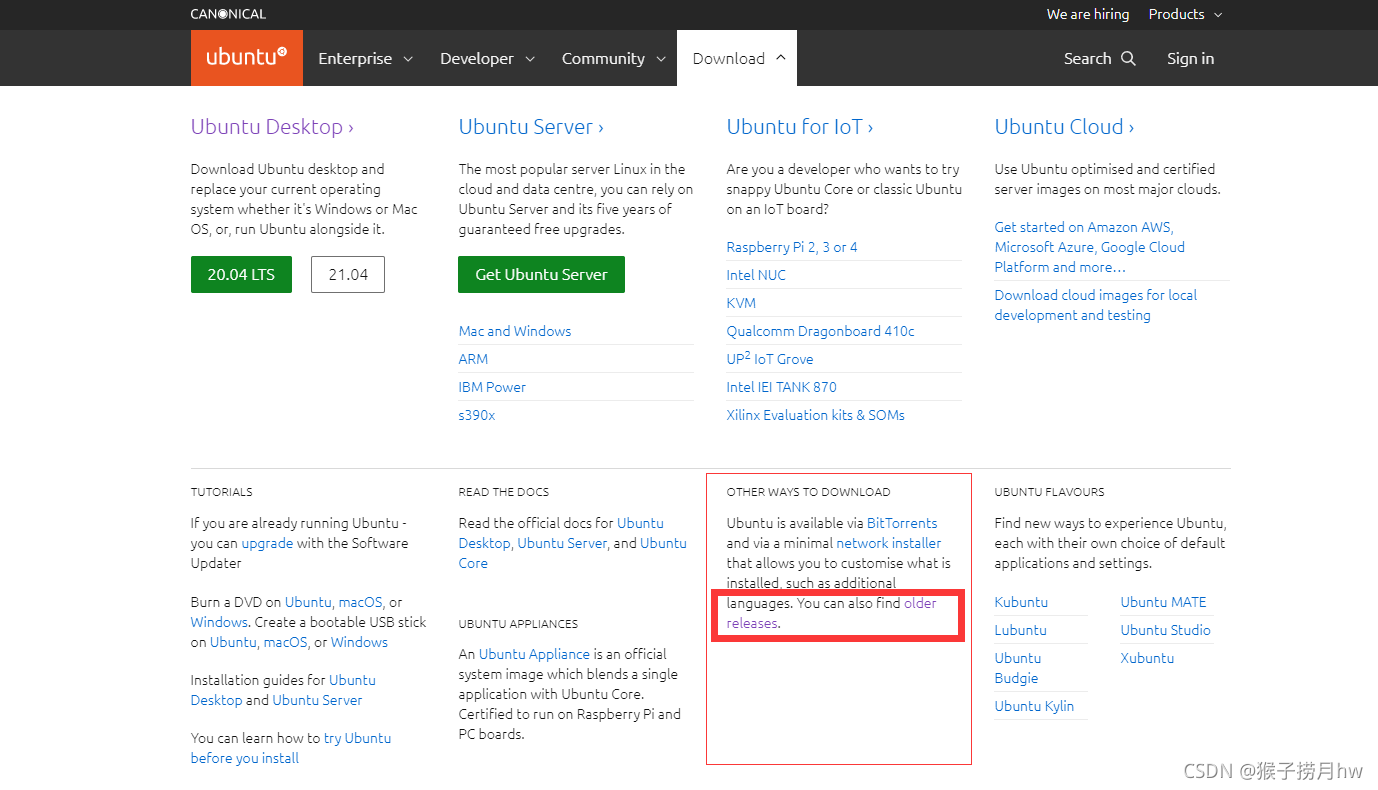Click the Canonical logo in top bar

[228, 14]
